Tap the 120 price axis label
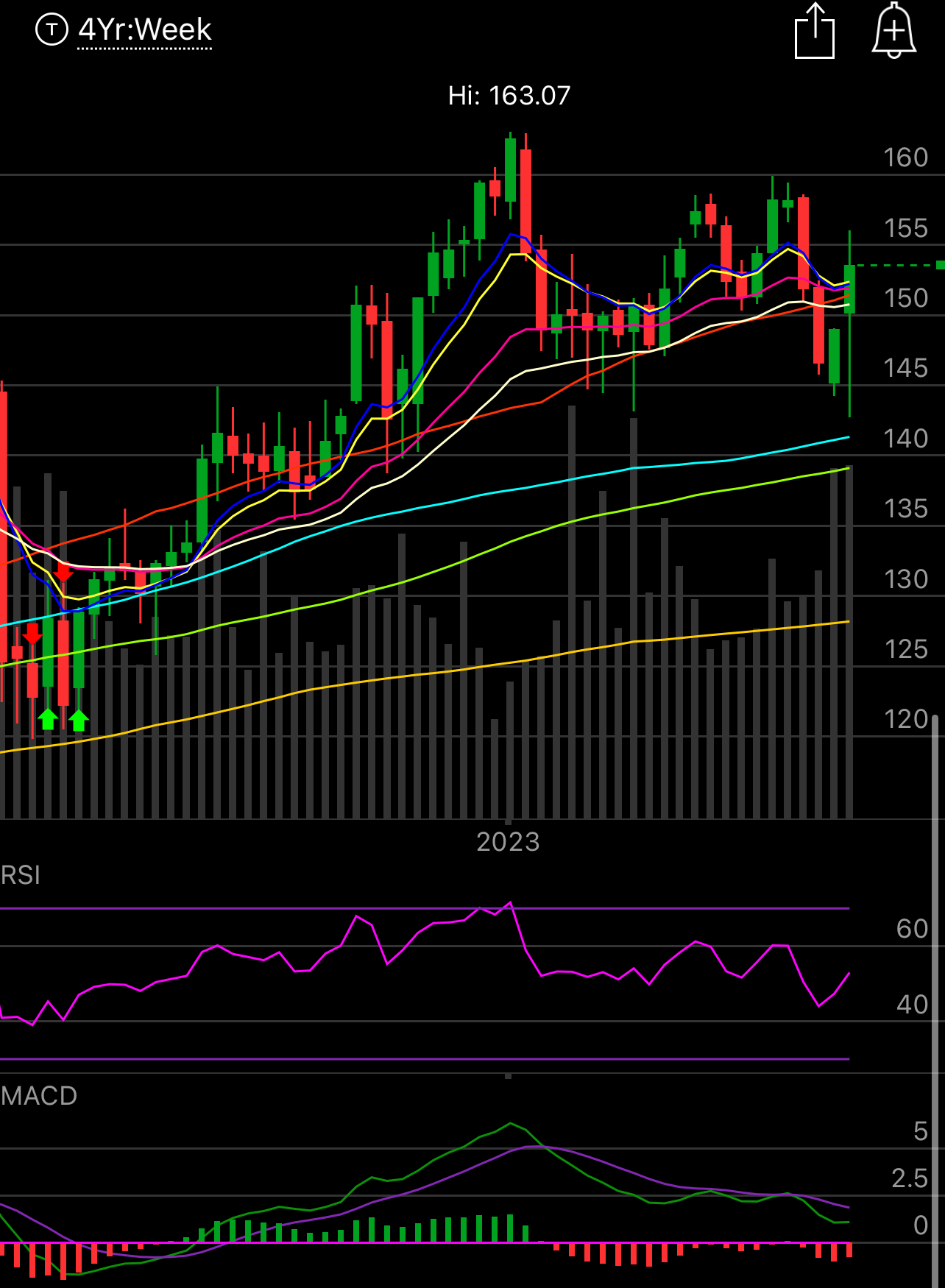The height and width of the screenshot is (1288, 945). click(x=905, y=719)
